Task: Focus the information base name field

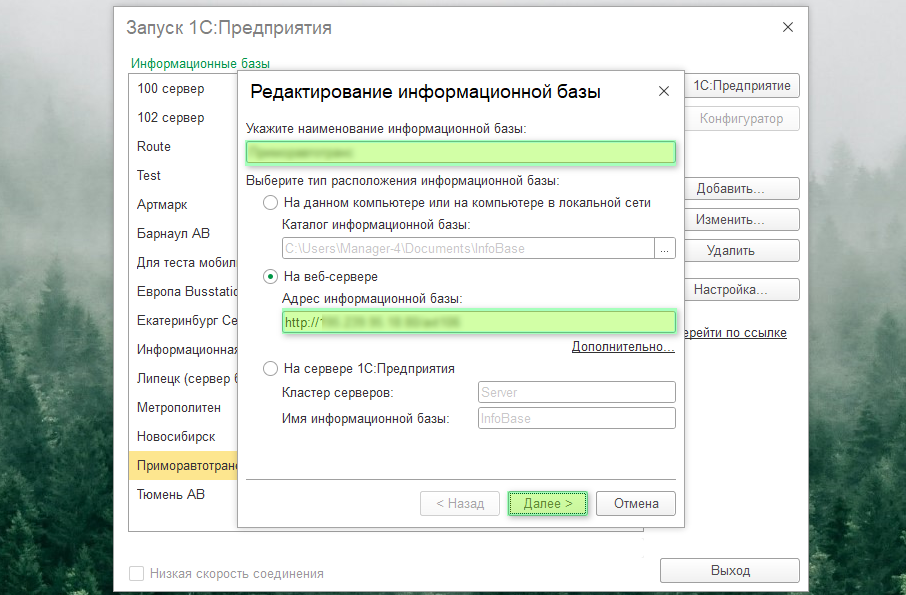Action: click(x=461, y=153)
